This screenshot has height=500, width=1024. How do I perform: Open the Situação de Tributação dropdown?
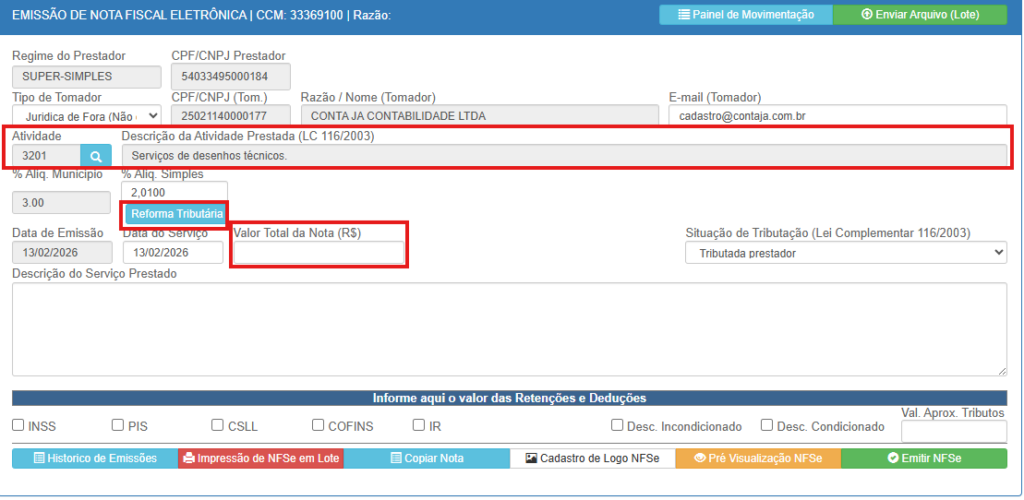click(845, 253)
